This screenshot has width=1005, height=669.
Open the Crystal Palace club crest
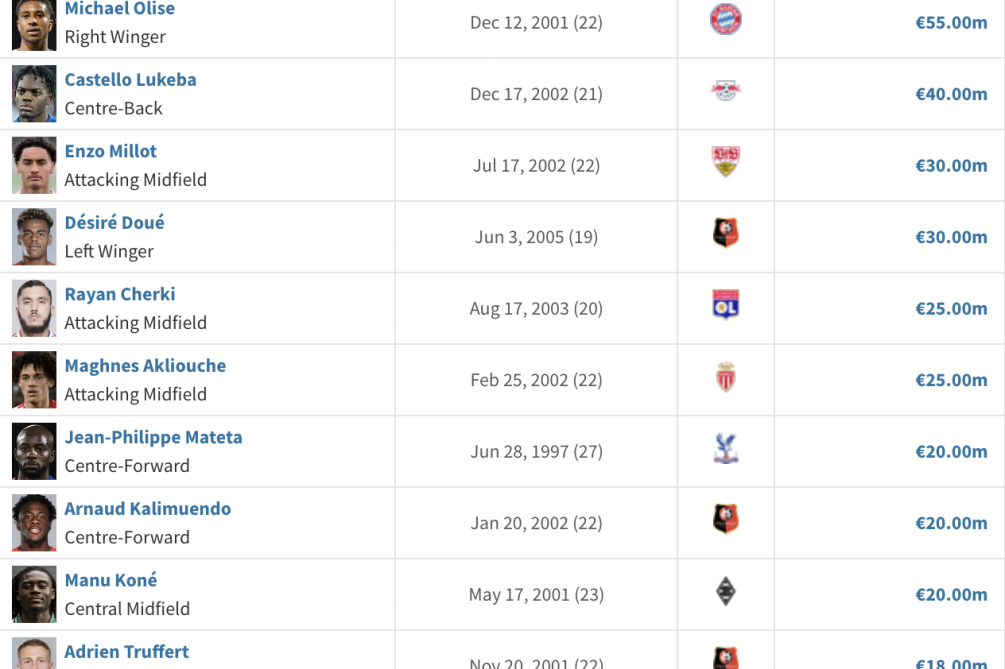(726, 448)
